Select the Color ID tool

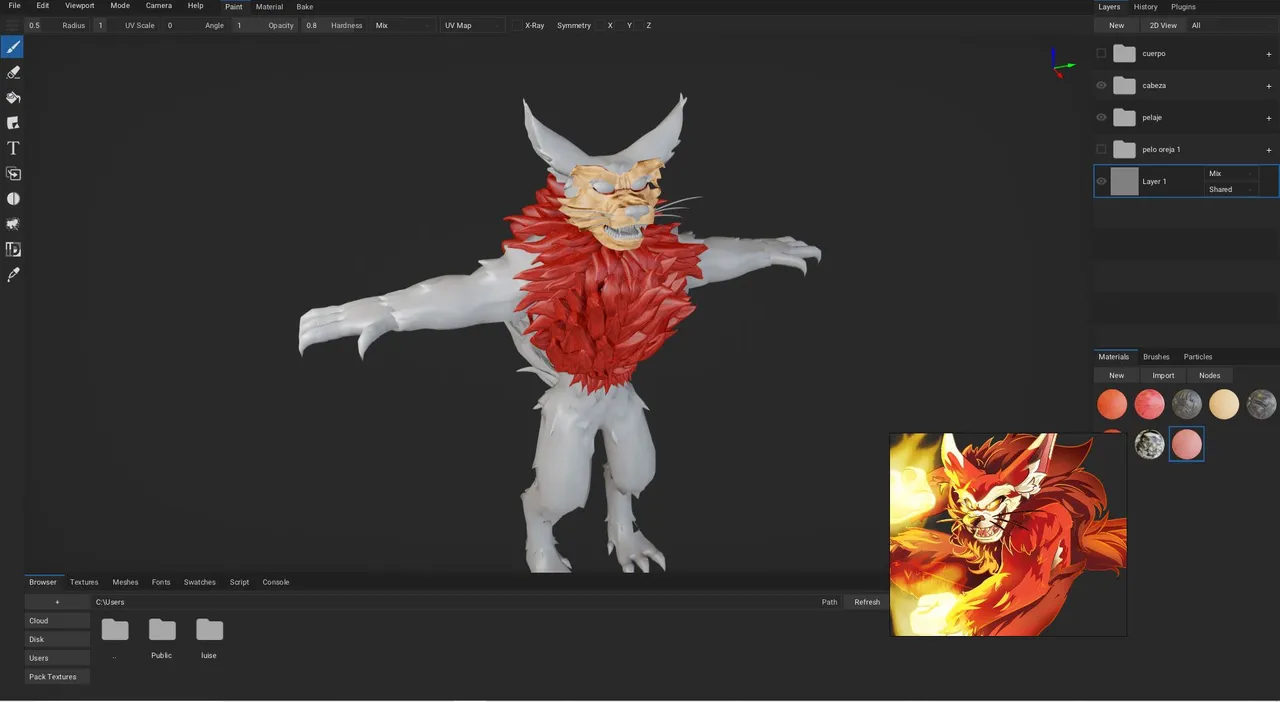point(13,249)
